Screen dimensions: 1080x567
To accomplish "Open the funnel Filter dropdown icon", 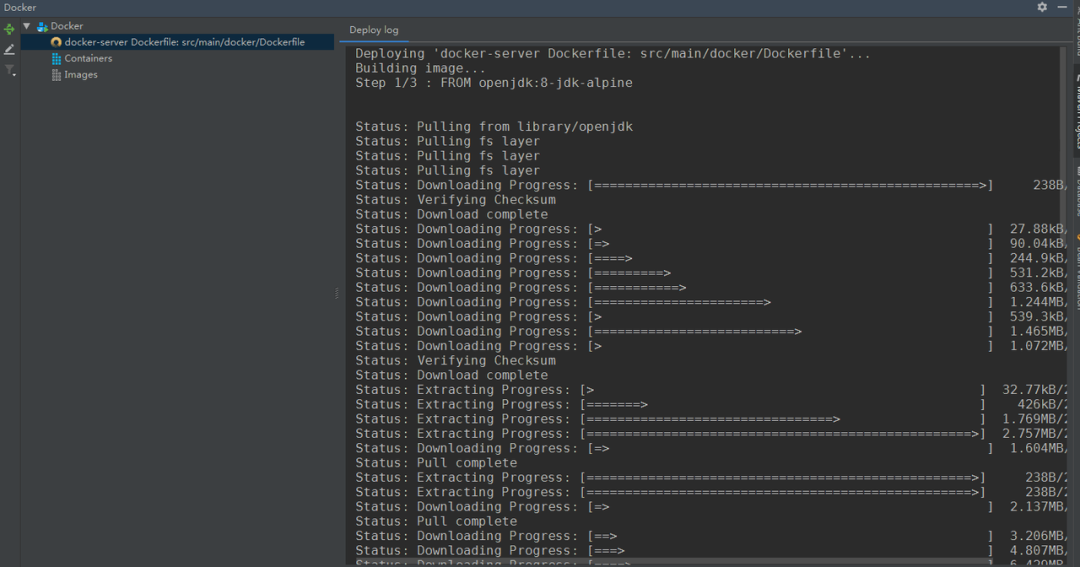I will (x=10, y=70).
